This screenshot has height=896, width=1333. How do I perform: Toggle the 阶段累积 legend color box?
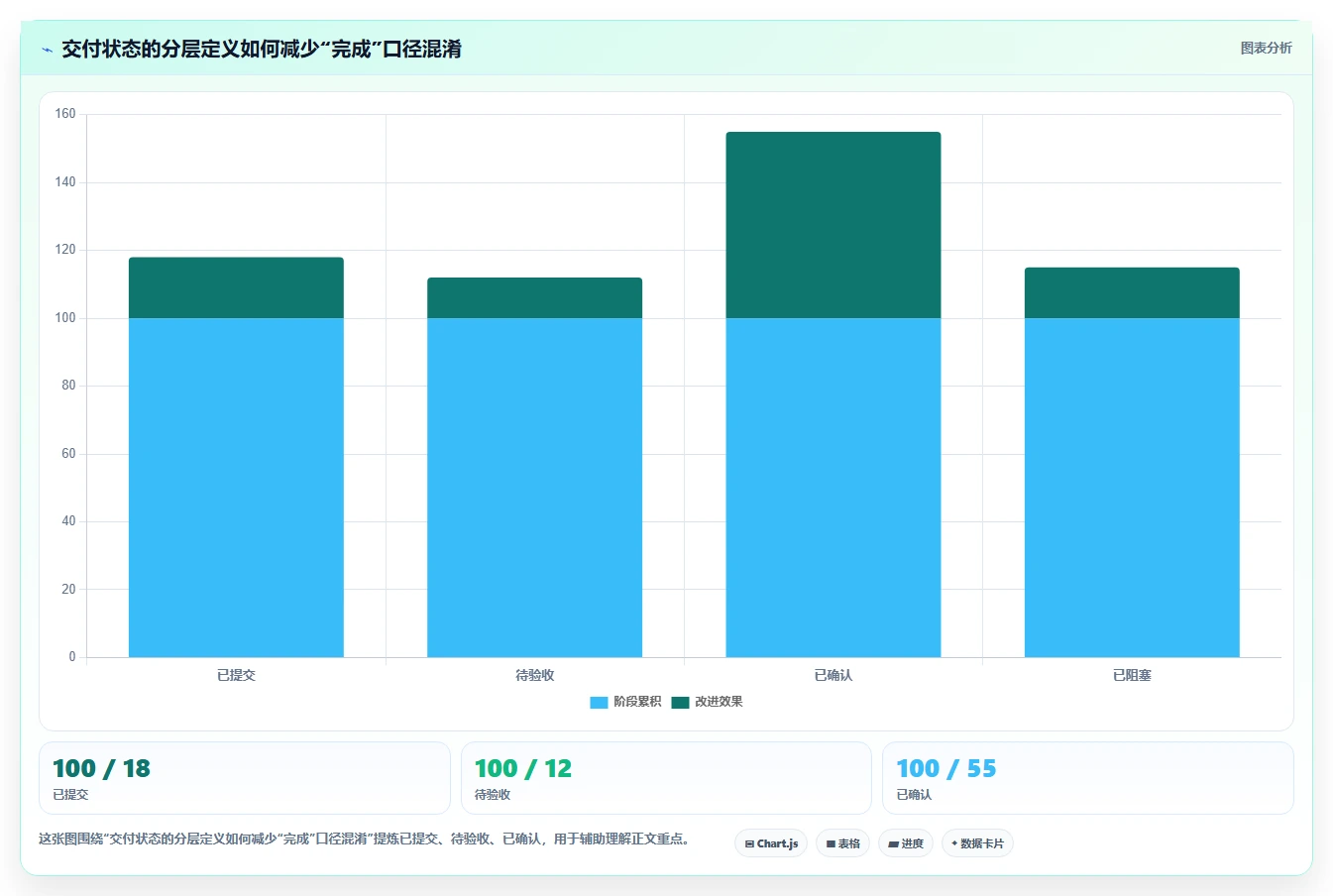pos(599,702)
